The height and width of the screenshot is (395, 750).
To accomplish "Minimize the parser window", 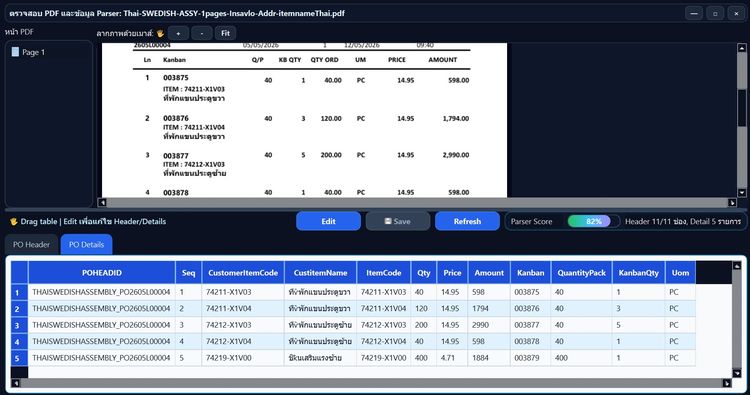I will click(694, 13).
